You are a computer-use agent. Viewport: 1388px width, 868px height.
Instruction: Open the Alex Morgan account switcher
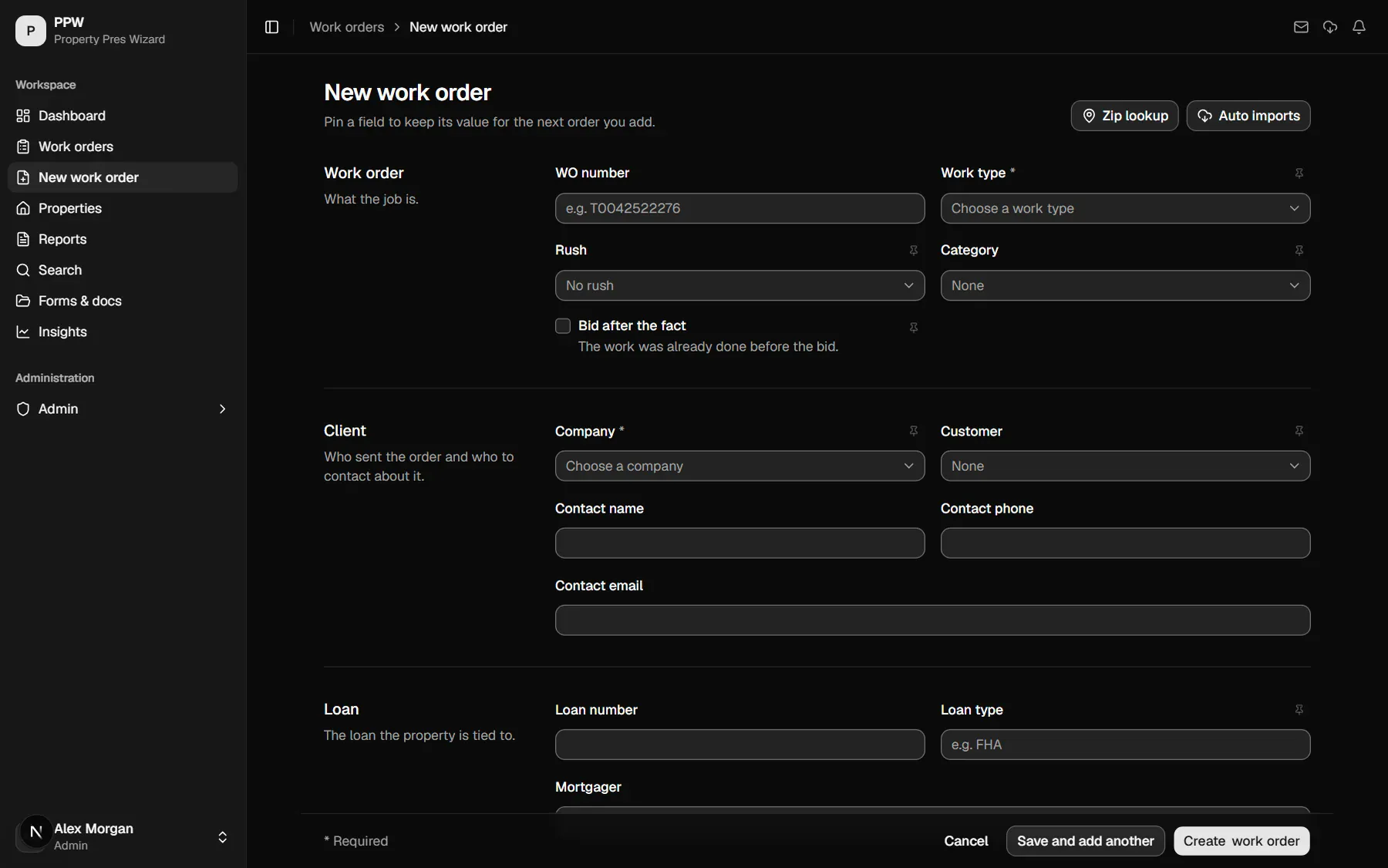point(123,836)
